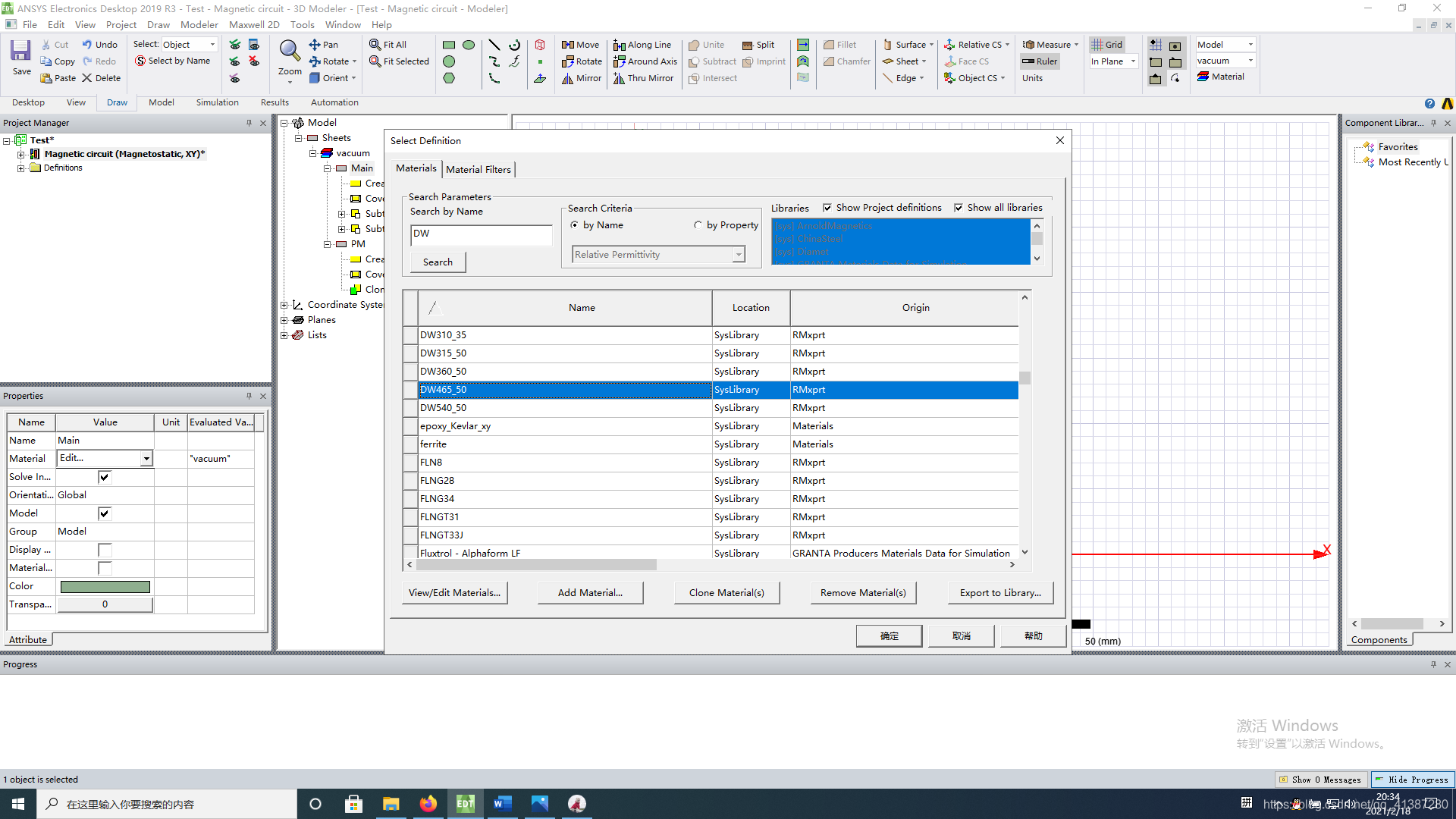Toggle the Display wireframe checkbox

[x=105, y=550]
